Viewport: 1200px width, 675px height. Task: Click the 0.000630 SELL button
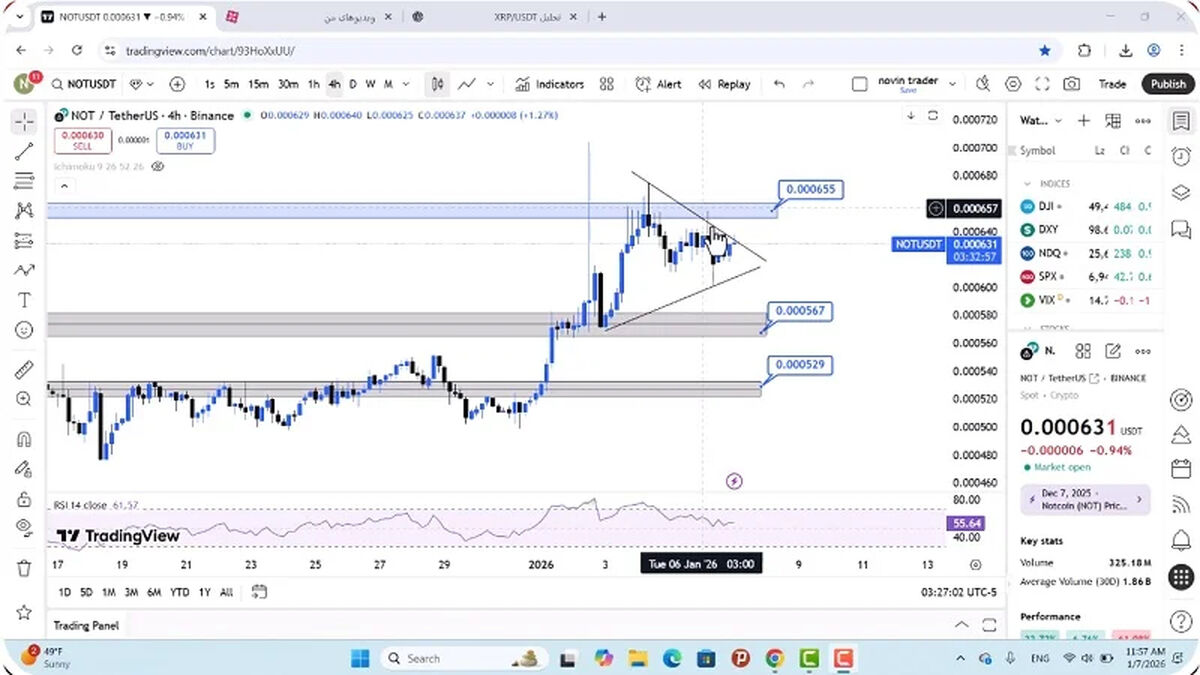[82, 140]
